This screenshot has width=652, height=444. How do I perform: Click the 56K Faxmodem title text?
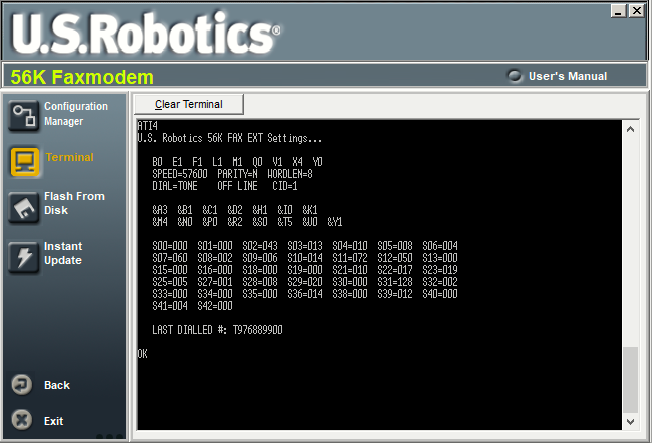tap(82, 77)
